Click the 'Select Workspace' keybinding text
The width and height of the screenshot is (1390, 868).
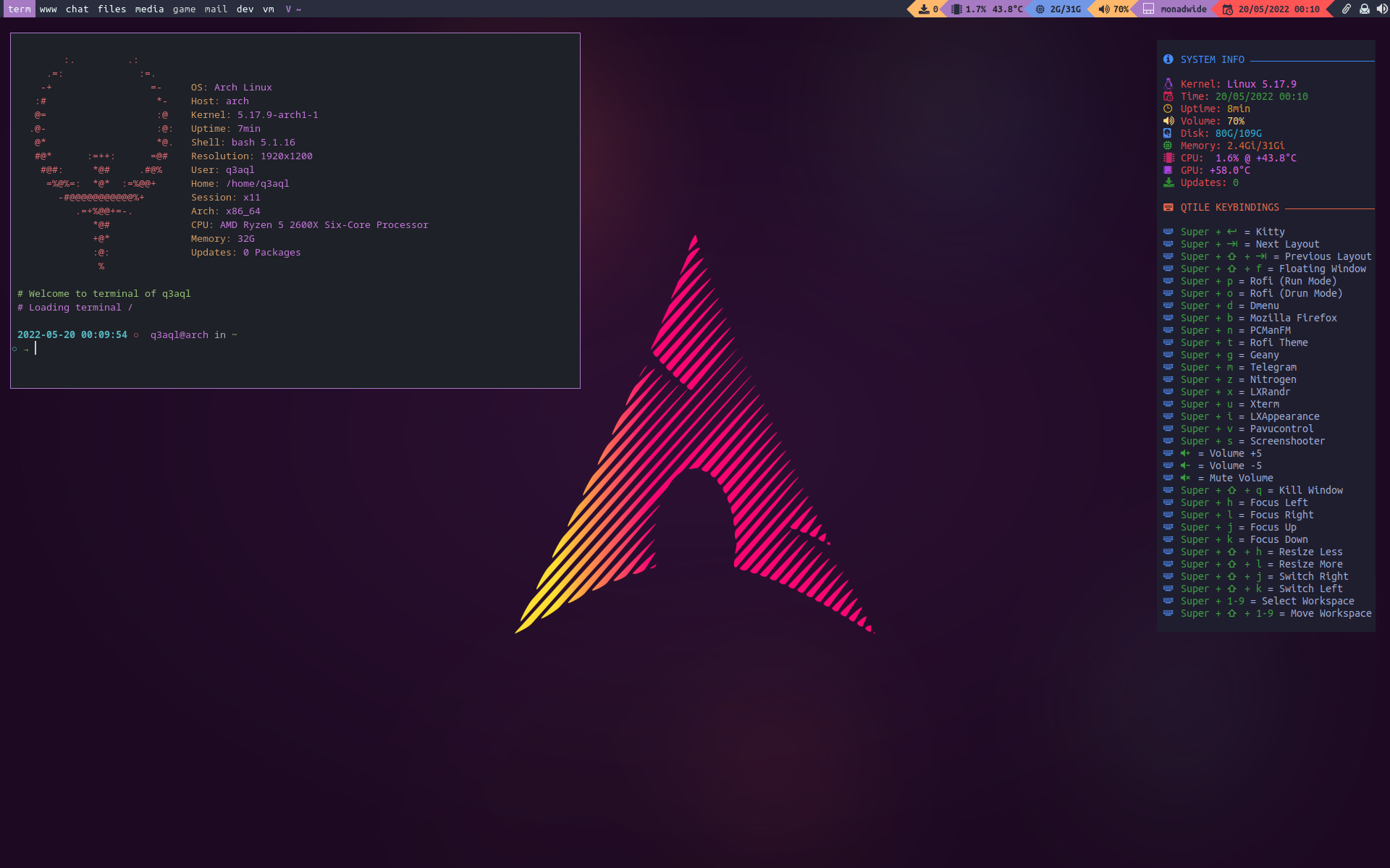click(x=1307, y=601)
